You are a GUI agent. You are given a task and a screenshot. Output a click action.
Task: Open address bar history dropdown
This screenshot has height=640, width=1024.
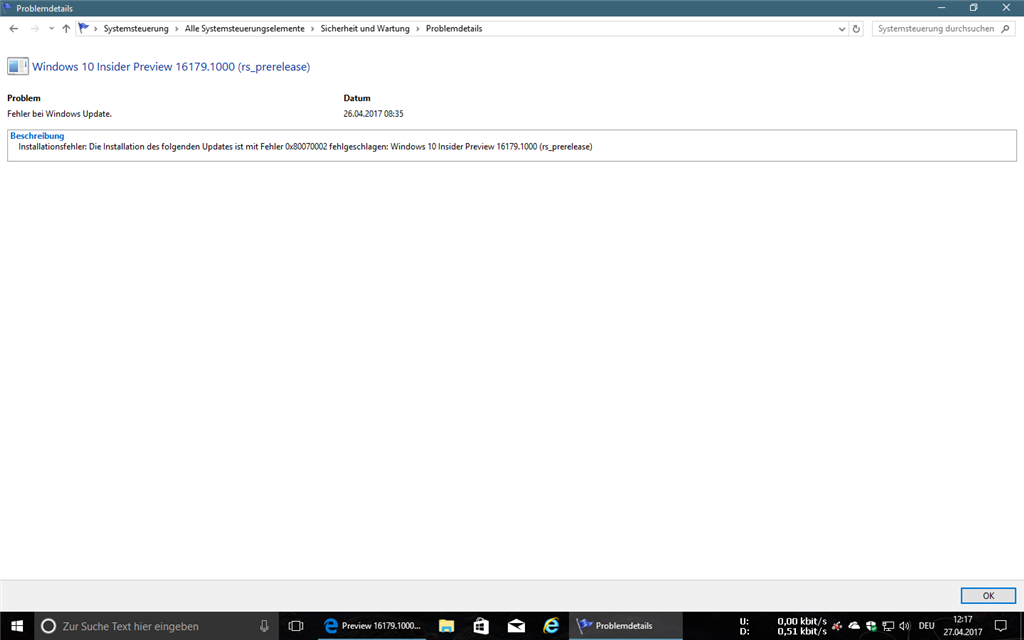tap(841, 29)
